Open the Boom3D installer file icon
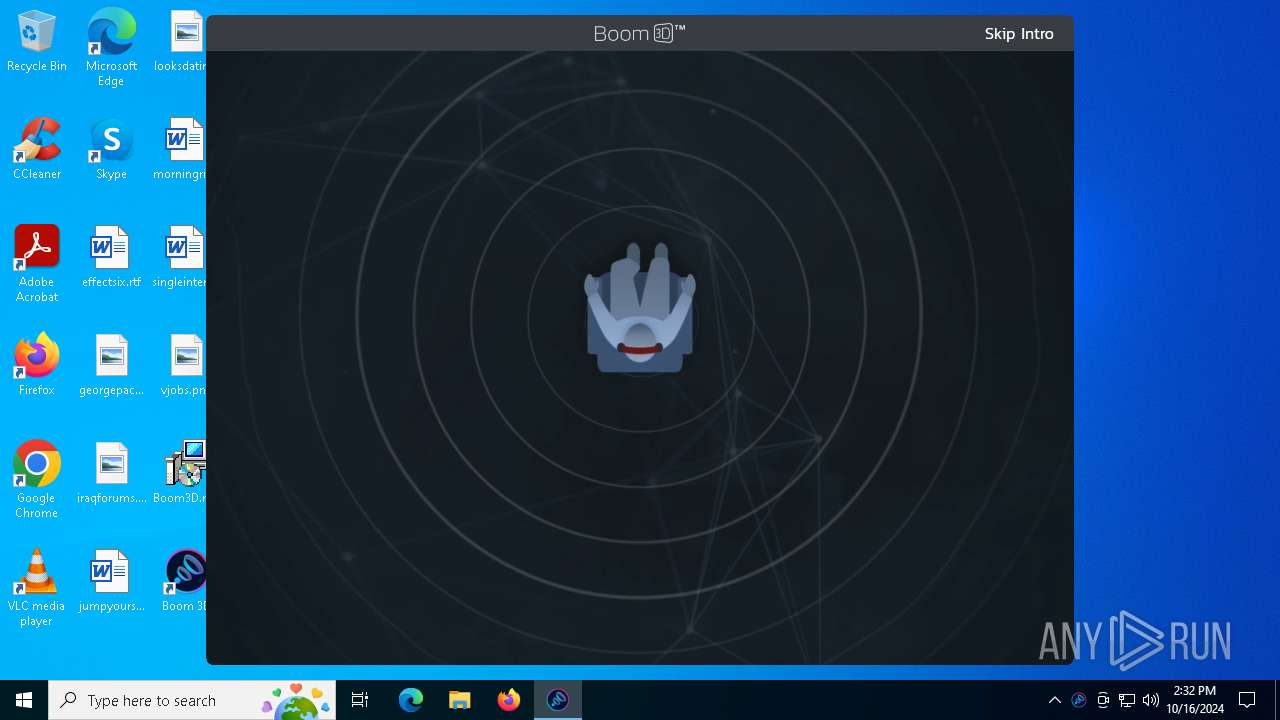 [x=184, y=474]
